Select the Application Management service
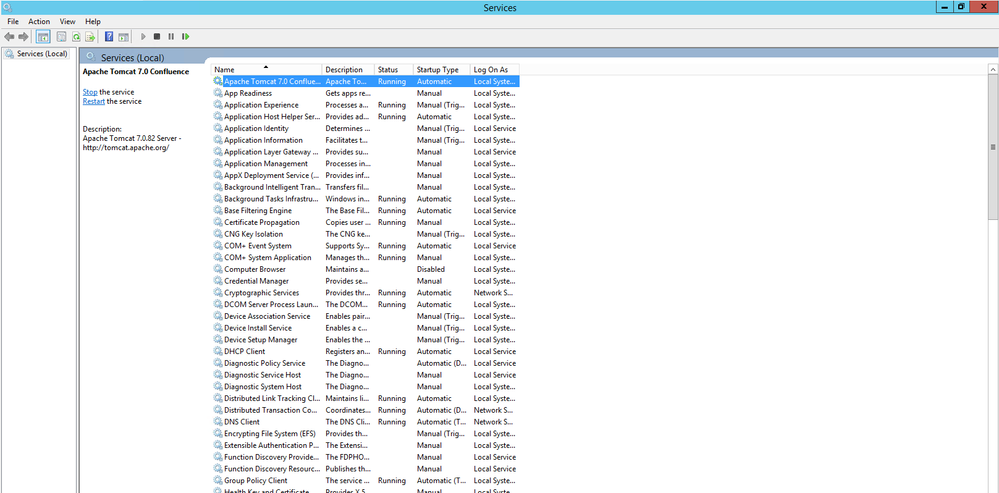 point(266,164)
